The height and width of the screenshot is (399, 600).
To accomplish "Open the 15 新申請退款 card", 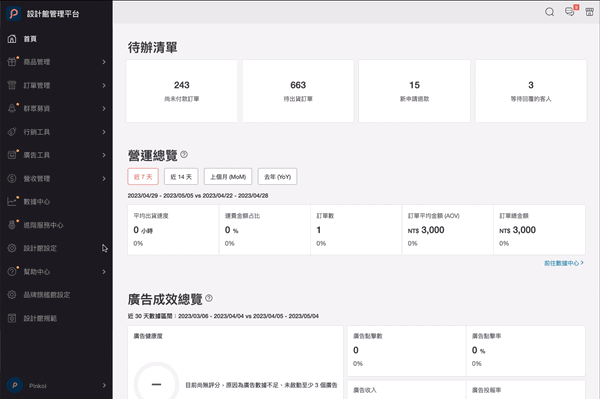I will (x=414, y=91).
